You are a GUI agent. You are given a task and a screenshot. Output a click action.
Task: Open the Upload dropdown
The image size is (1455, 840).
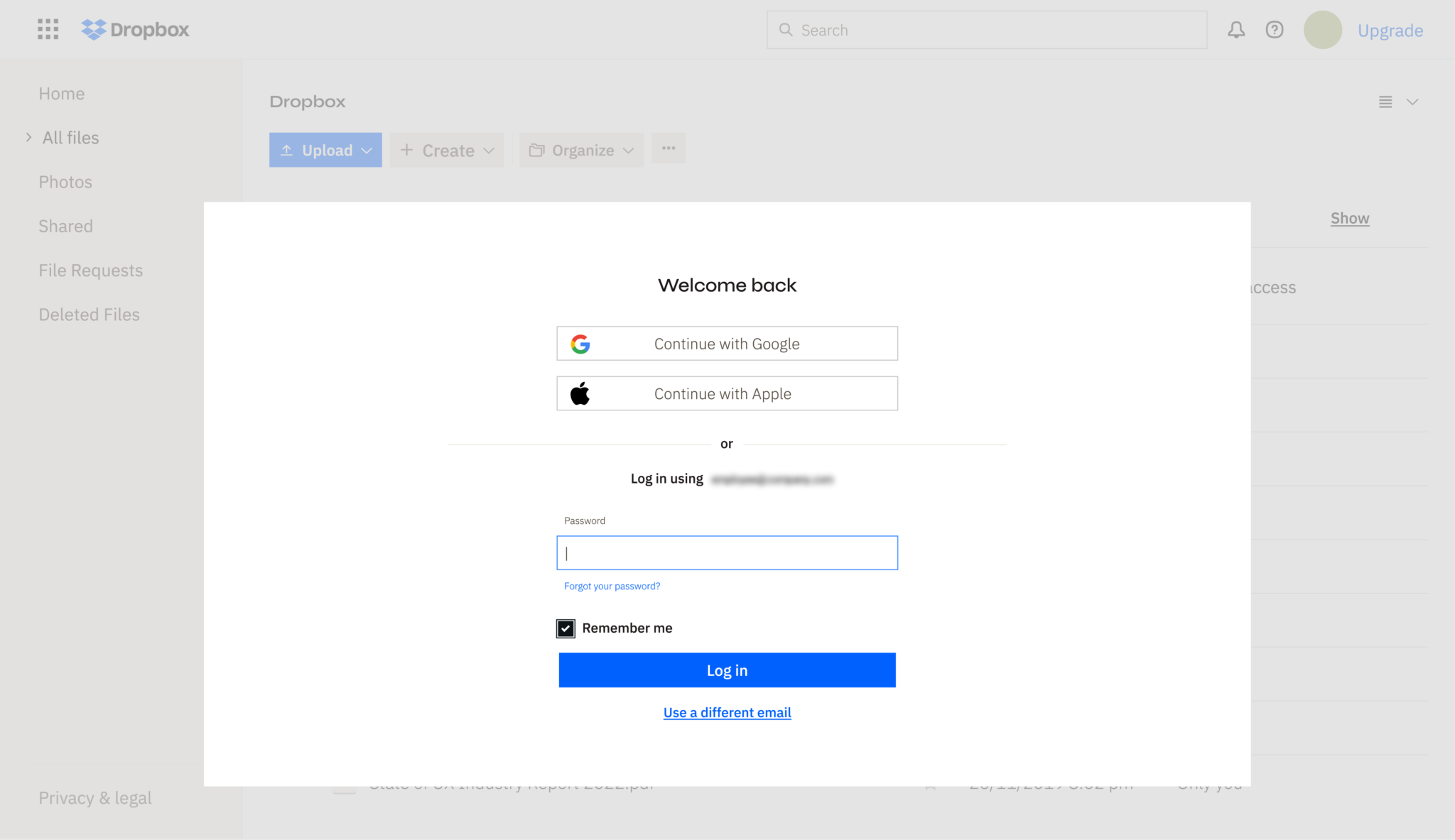(325, 150)
